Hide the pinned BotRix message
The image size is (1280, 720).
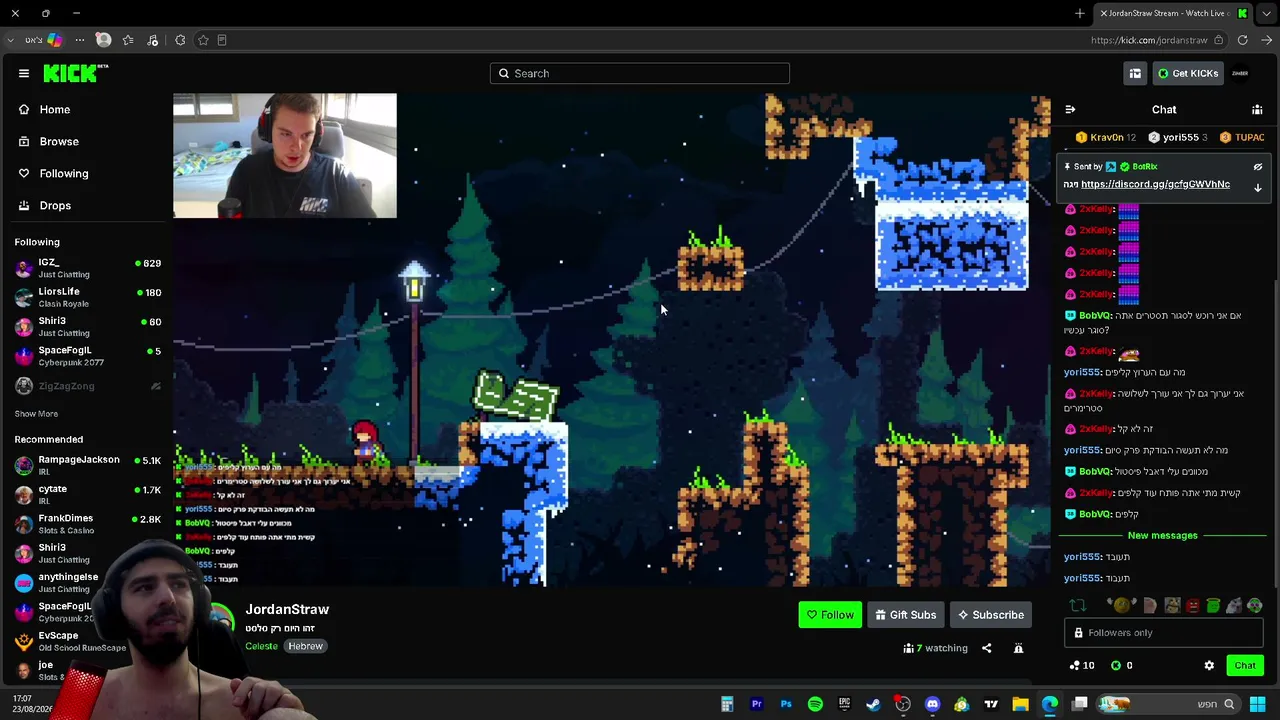click(1258, 167)
